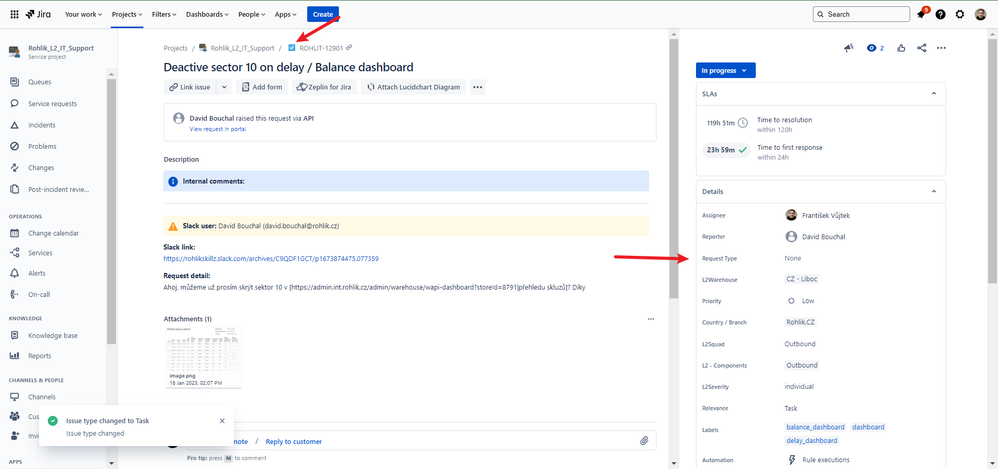Click the Jira logo
Screen dimensions: 998x469
pos(38,14)
